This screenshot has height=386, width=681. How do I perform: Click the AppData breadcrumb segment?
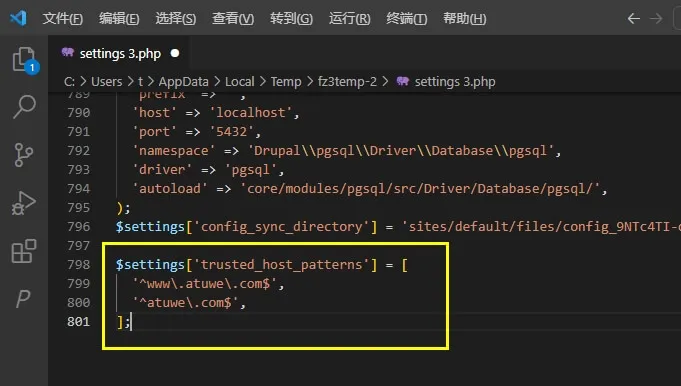coord(183,82)
